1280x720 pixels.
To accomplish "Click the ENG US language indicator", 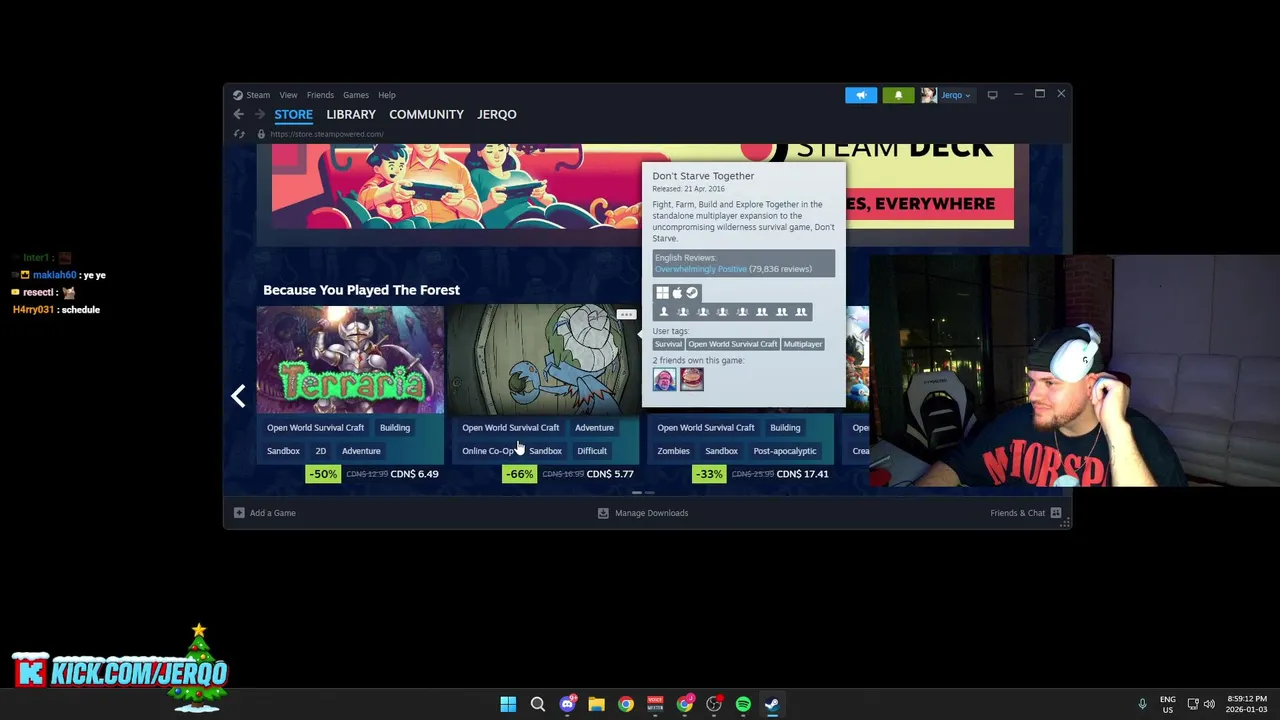I will (x=1168, y=704).
